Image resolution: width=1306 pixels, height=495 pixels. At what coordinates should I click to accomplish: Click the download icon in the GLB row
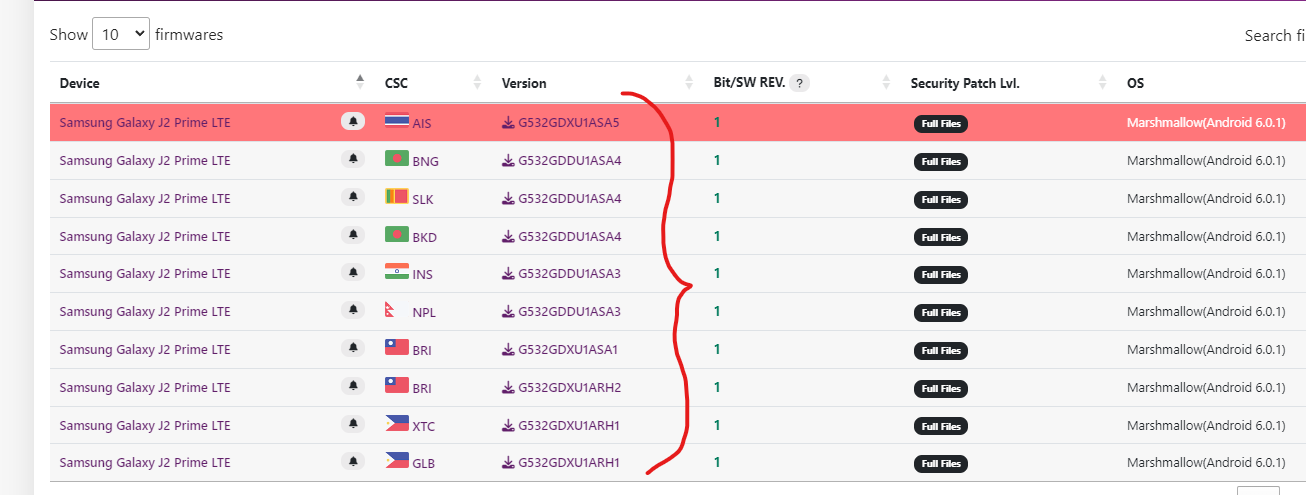508,463
